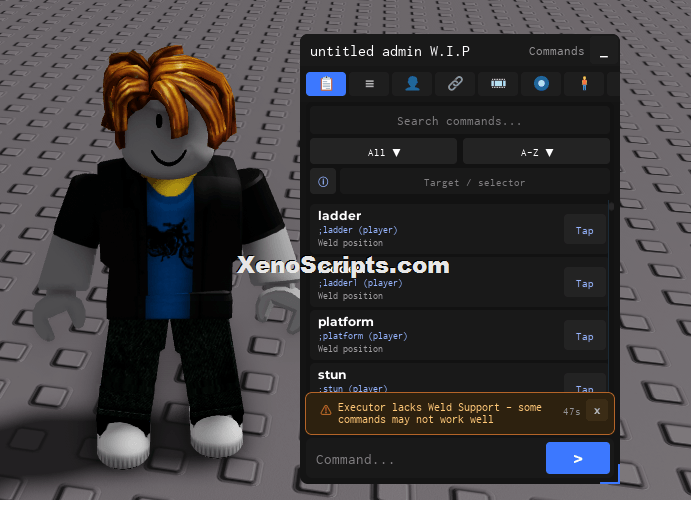The width and height of the screenshot is (691, 530).
Task: Click the Target / selector input
Action: pyautogui.click(x=475, y=182)
